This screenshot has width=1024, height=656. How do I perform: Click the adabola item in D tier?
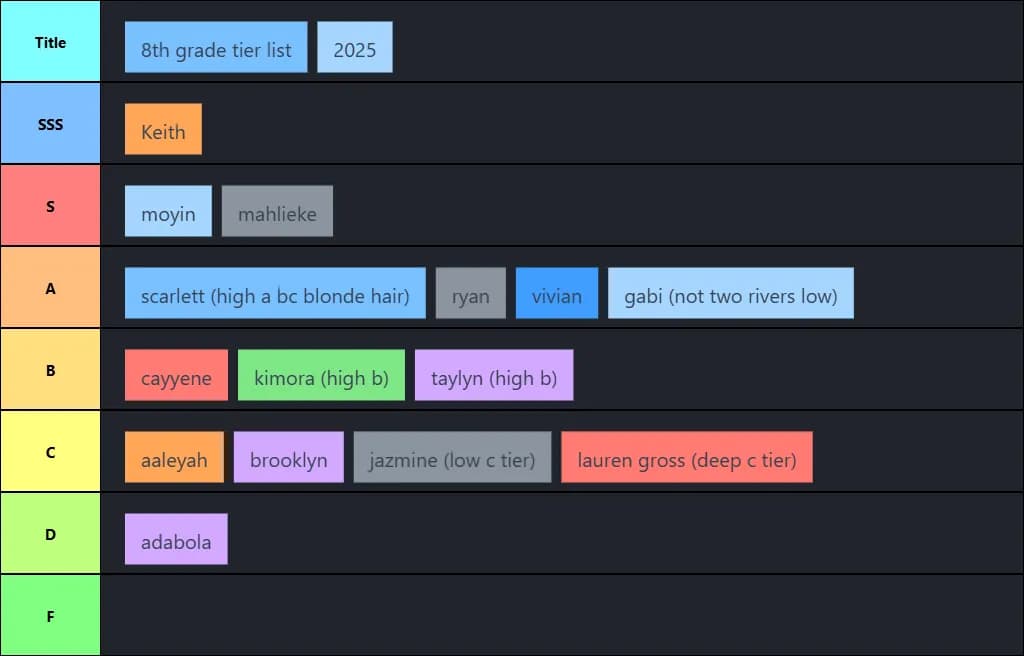[x=176, y=540]
